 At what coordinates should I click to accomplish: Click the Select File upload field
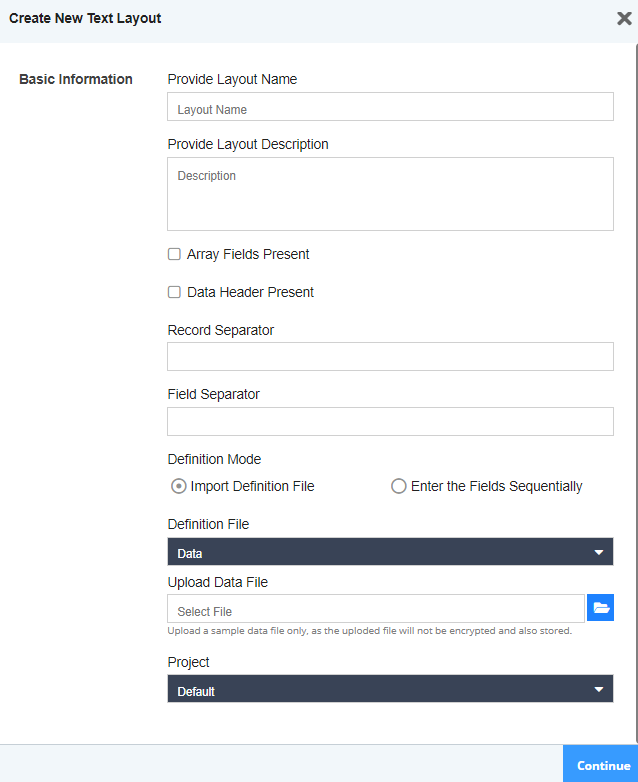376,609
